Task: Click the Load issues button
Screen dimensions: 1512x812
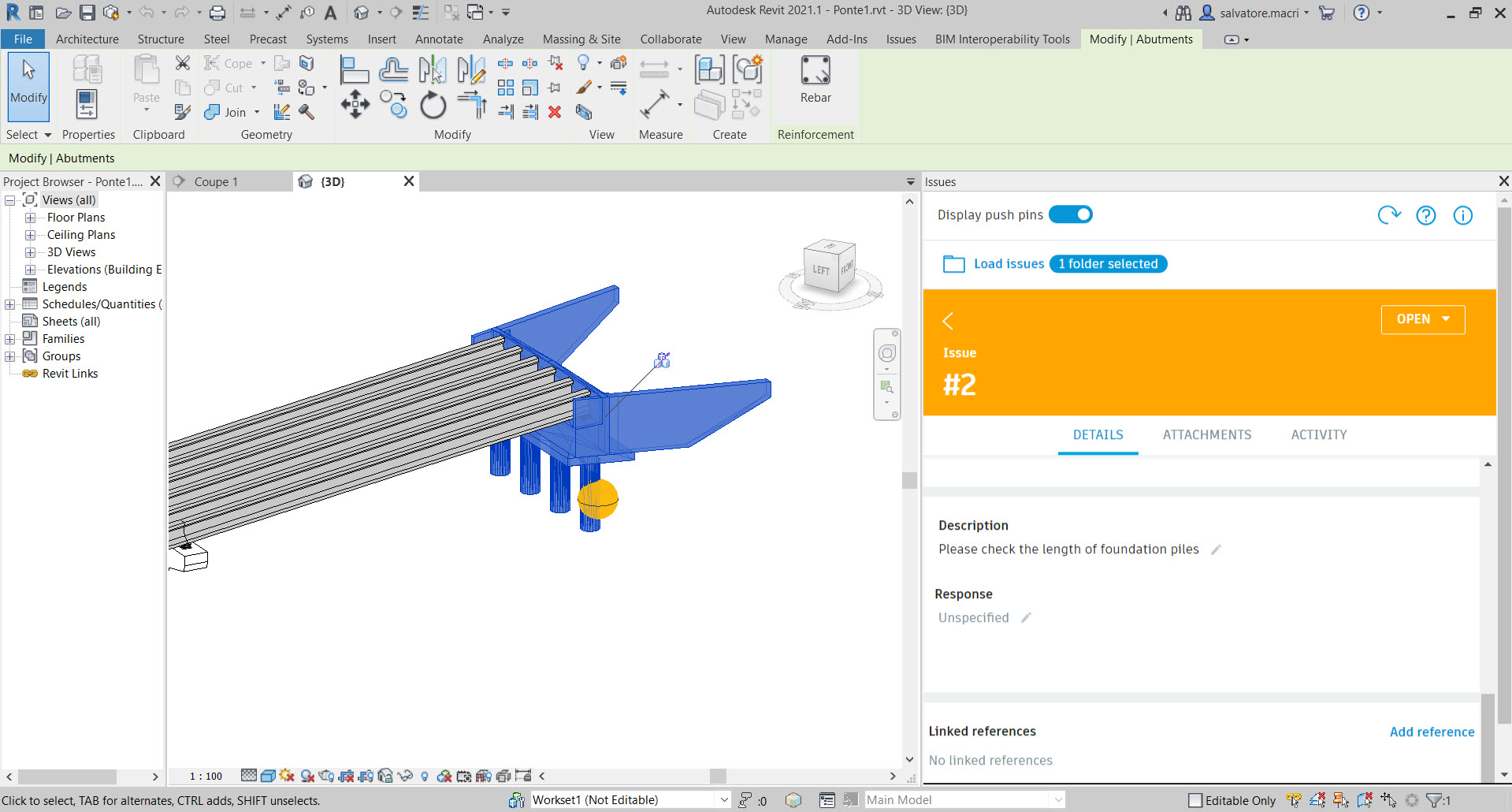Action: (1009, 263)
